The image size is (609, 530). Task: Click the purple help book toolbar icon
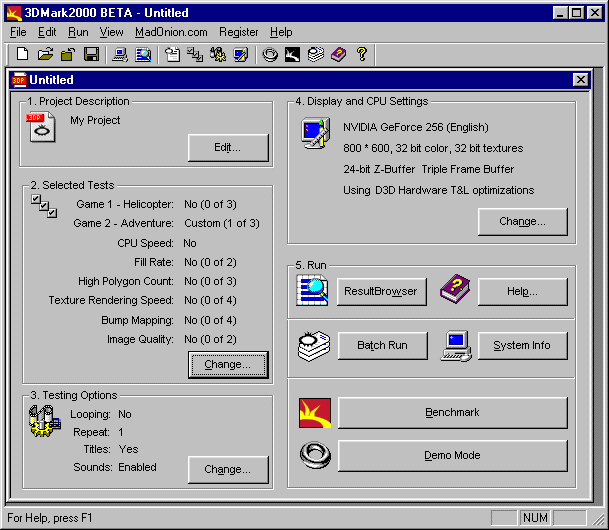click(x=339, y=54)
